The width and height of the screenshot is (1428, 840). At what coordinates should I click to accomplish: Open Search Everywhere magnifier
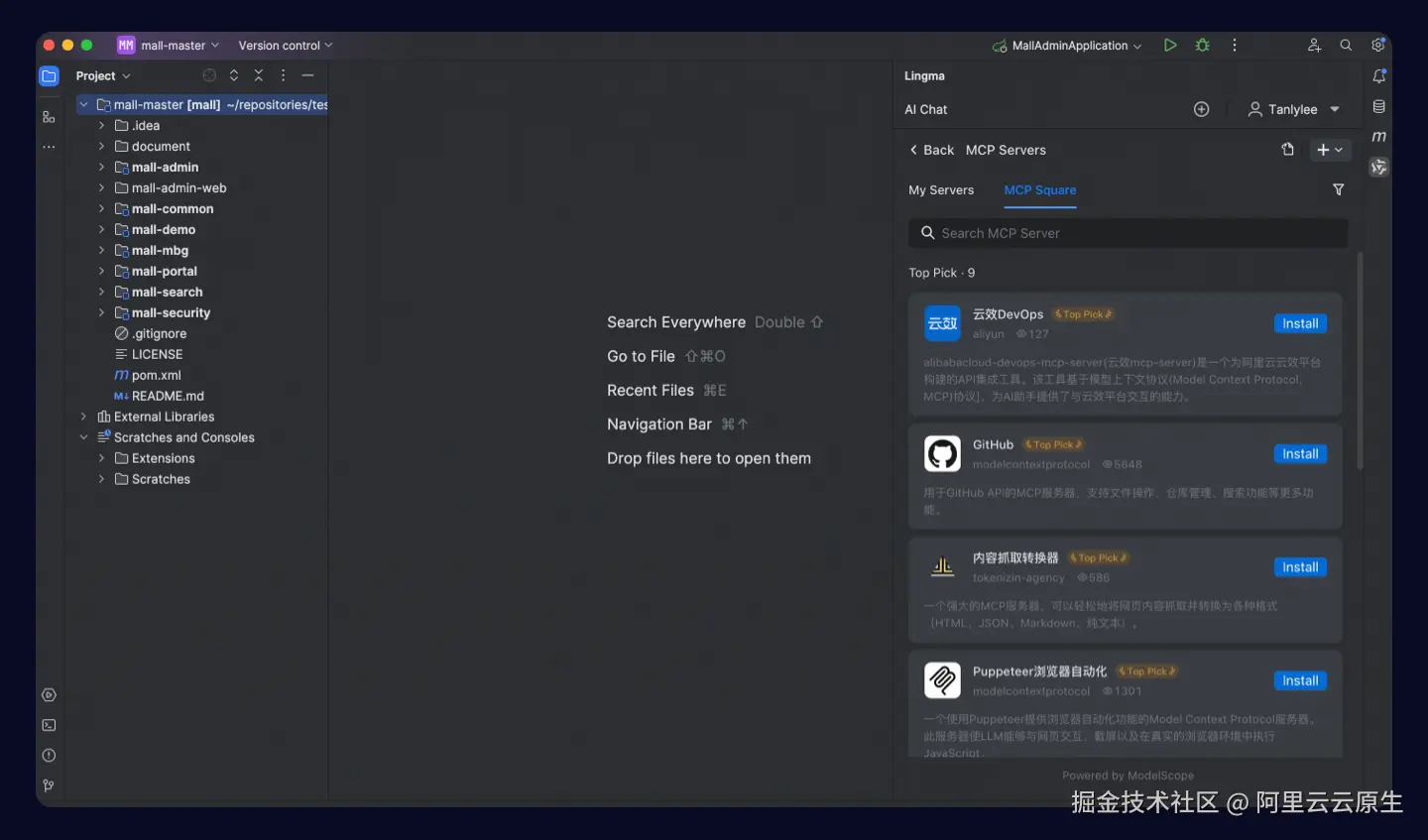pyautogui.click(x=1346, y=46)
